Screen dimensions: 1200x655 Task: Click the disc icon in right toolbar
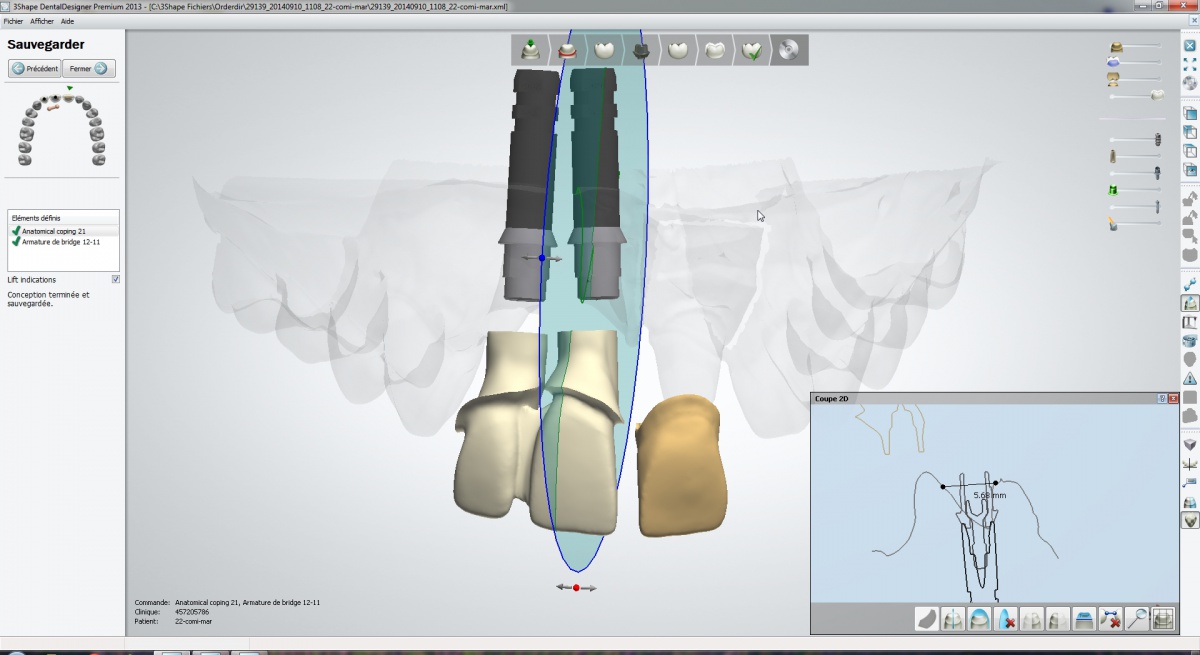[x=1190, y=83]
